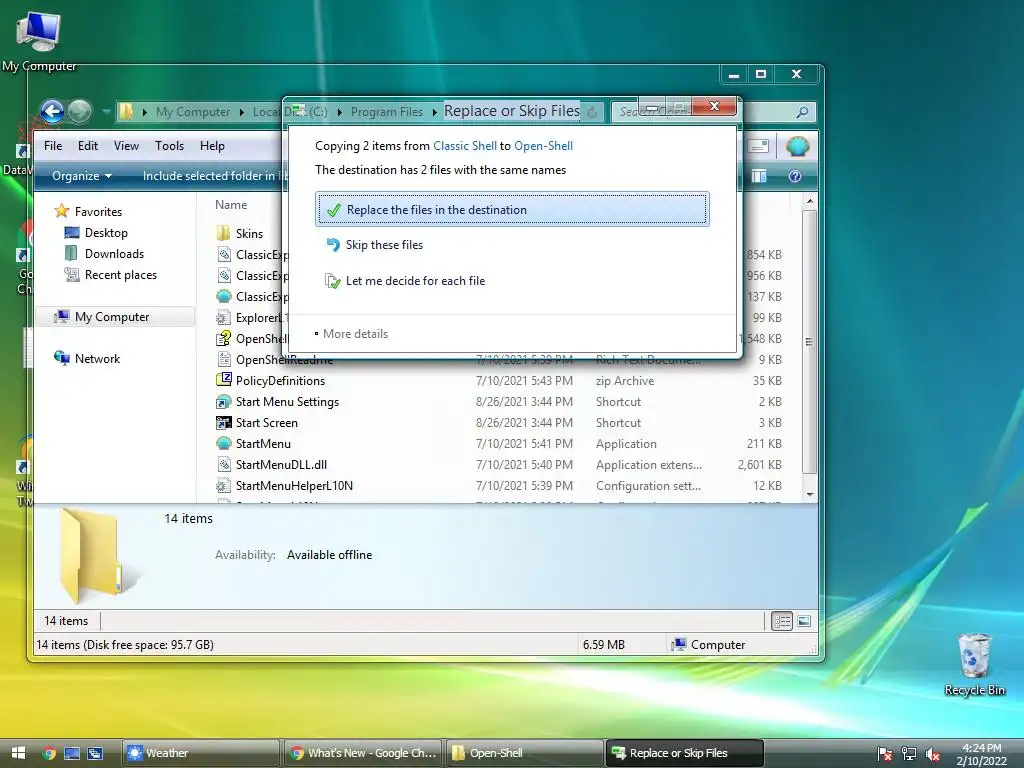Click the Name column header
Image resolution: width=1024 pixels, height=768 pixels.
pyautogui.click(x=231, y=204)
